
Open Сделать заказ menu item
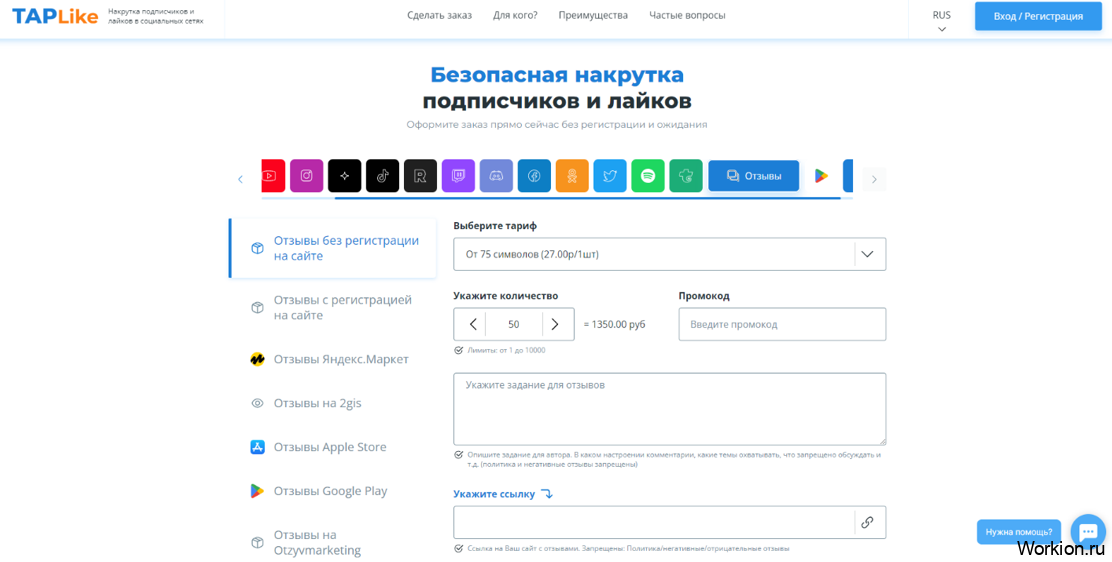click(440, 16)
